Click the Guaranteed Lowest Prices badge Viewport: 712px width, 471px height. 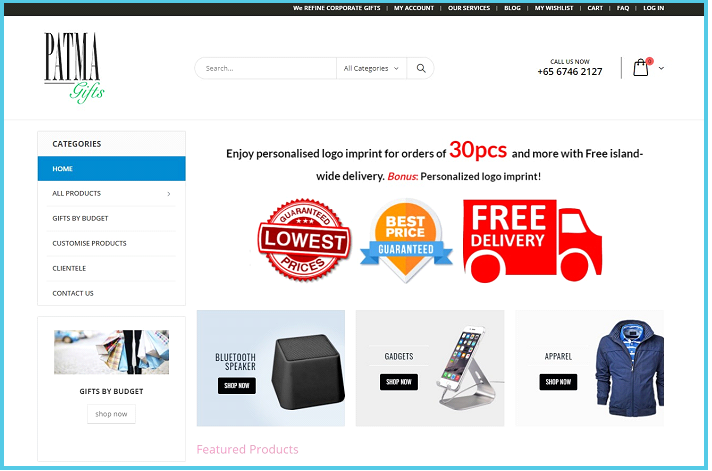coord(304,240)
